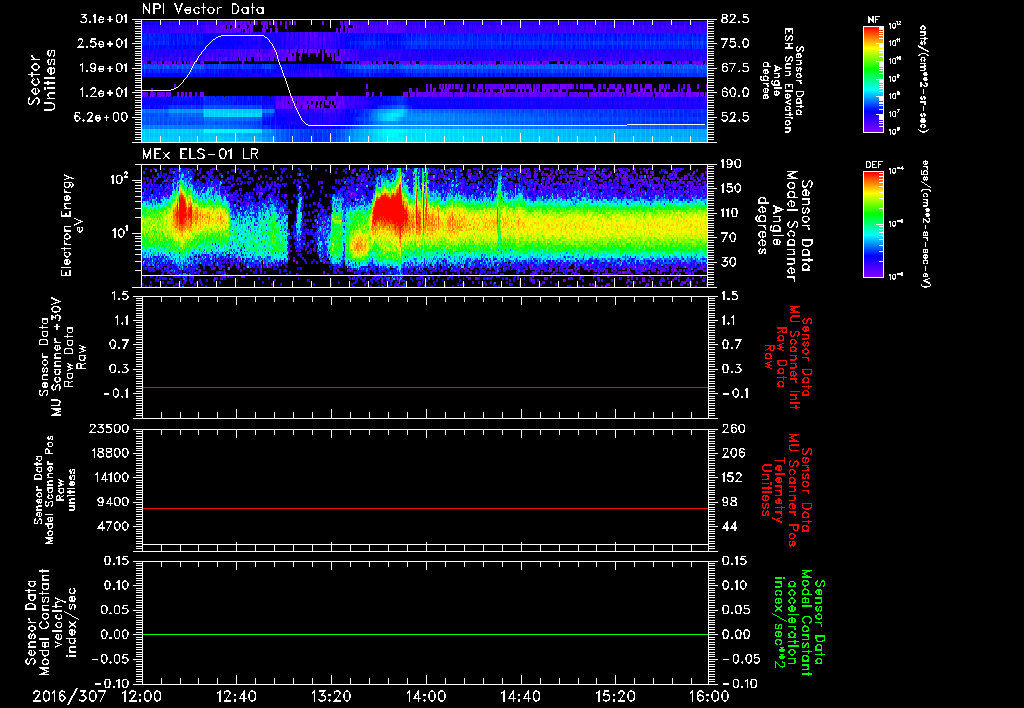Click the '60.0' sun elevation tick
The width and height of the screenshot is (1024, 708).
(735, 93)
